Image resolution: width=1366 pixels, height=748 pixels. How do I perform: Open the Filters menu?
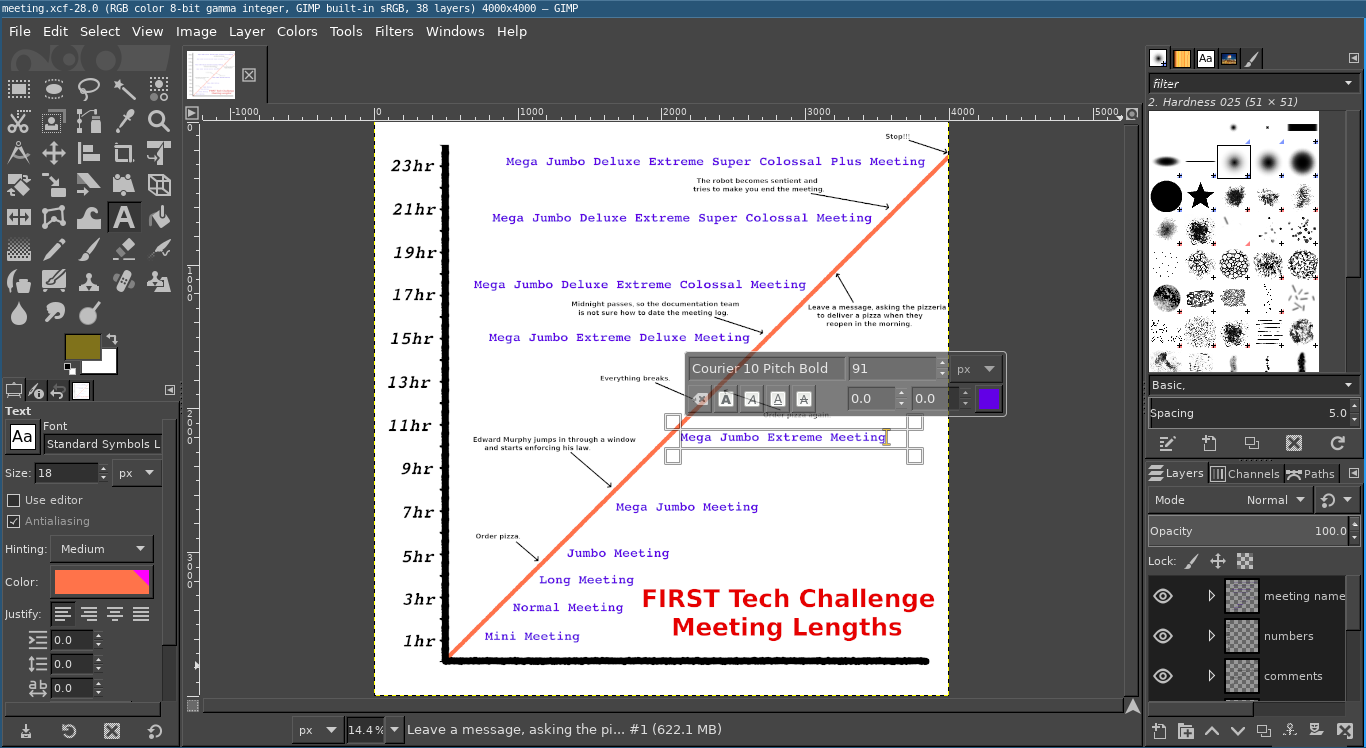(x=394, y=31)
